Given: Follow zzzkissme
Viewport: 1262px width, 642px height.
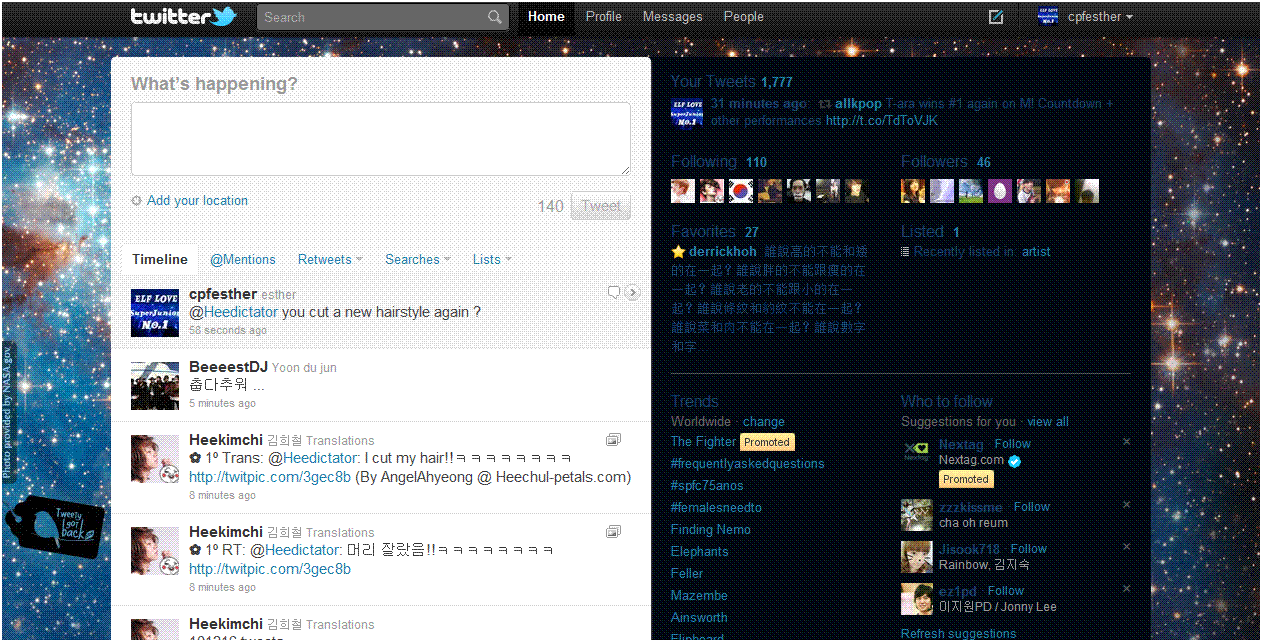Looking at the screenshot, I should 1031,507.
